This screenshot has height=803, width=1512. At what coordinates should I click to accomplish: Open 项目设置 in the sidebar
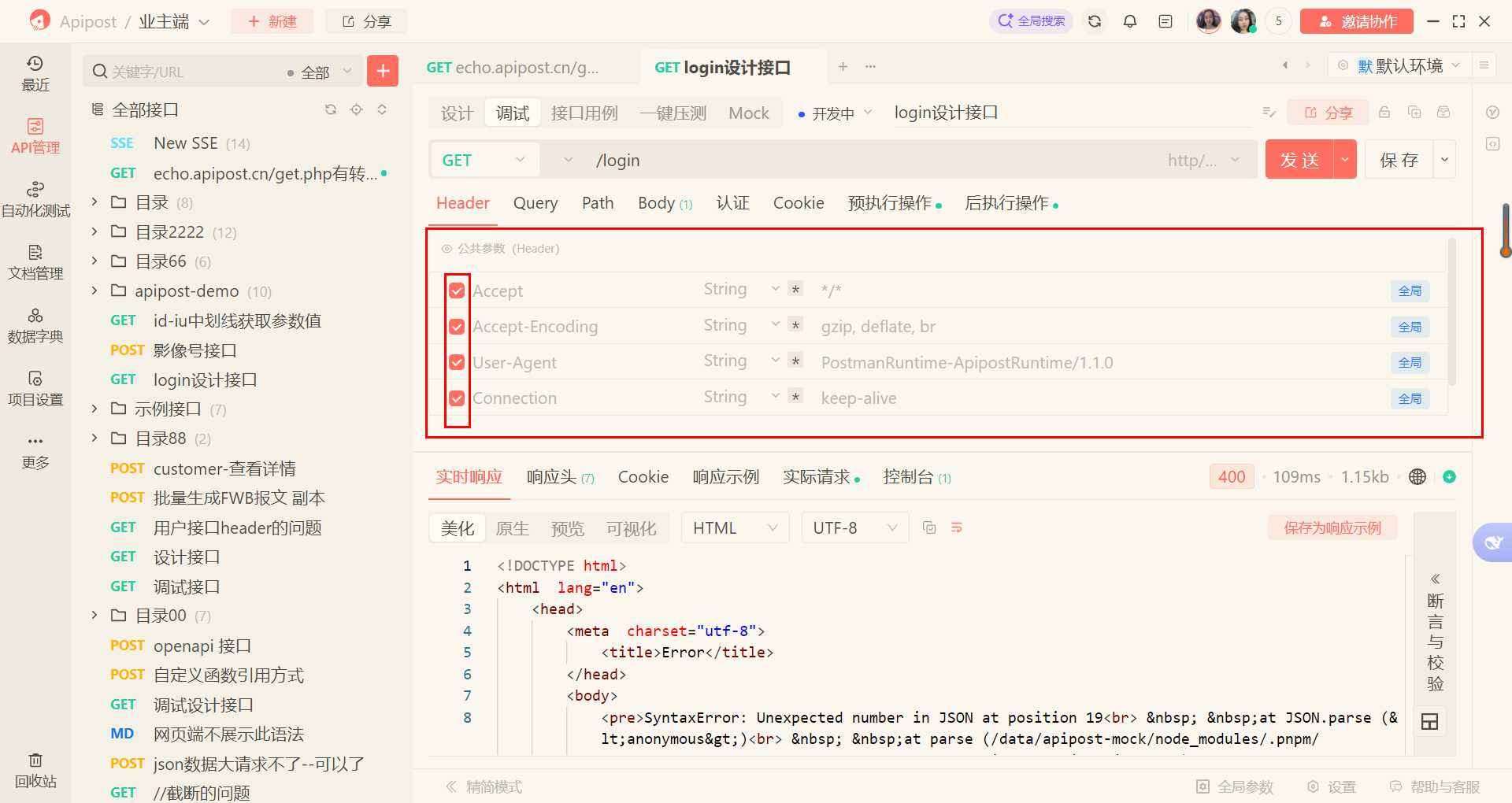pos(35,388)
